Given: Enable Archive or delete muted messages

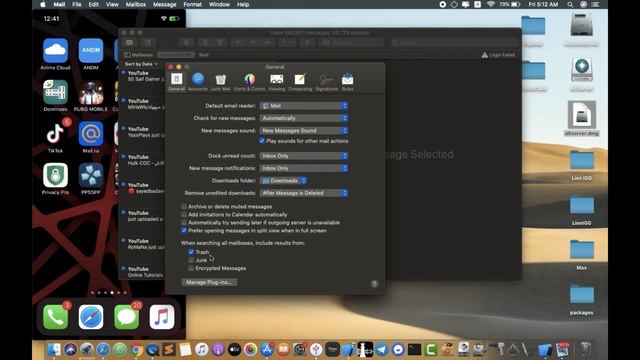Looking at the screenshot, I should (184, 207).
